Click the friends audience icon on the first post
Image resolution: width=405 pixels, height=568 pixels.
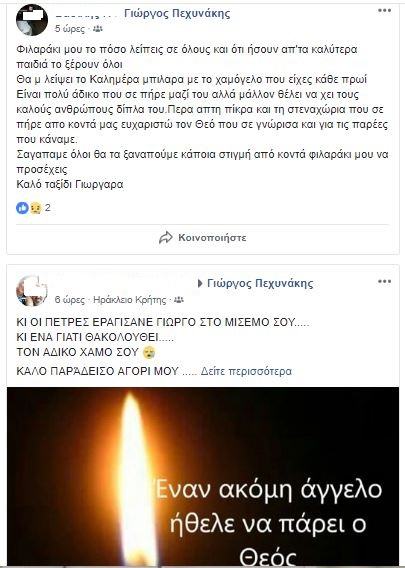point(98,29)
